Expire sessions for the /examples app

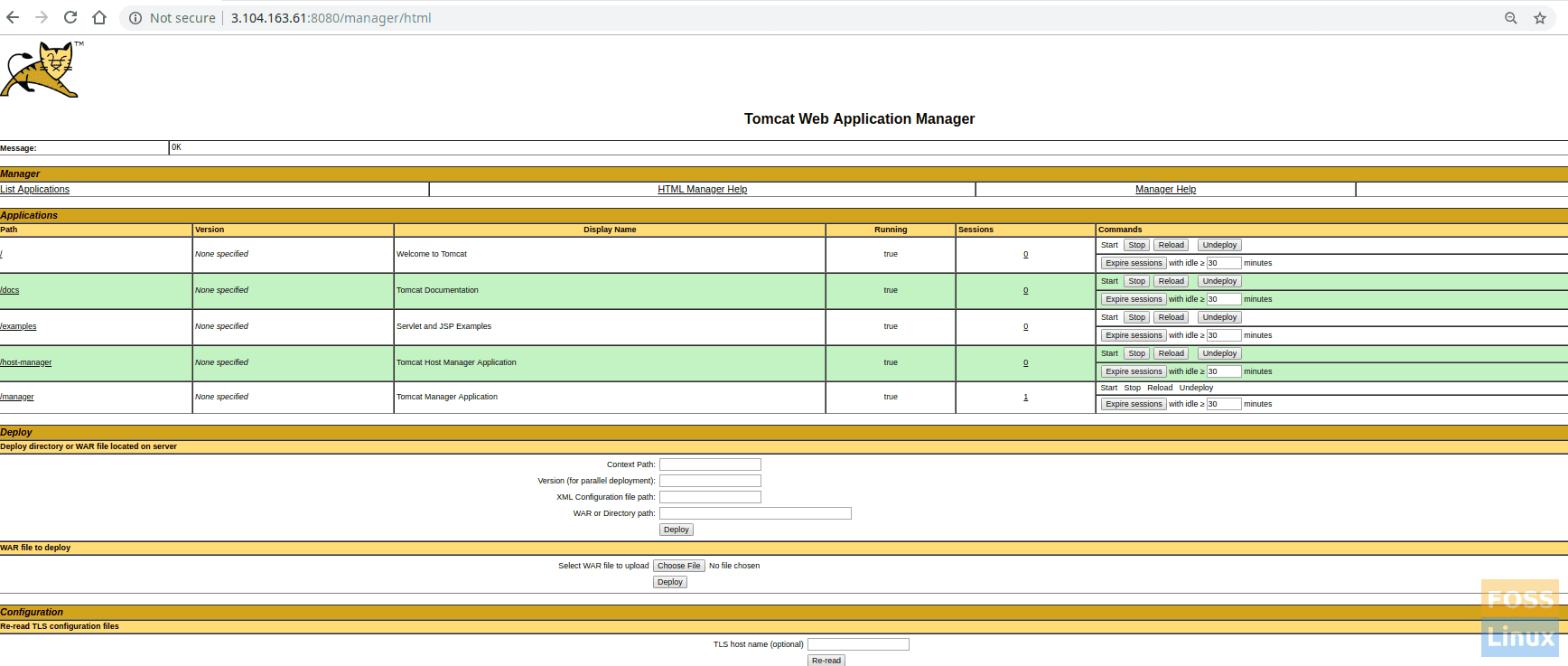point(1134,335)
